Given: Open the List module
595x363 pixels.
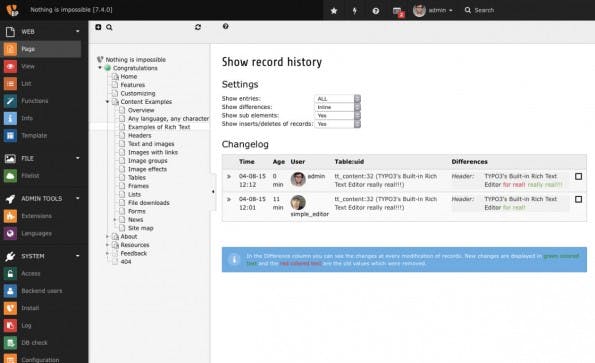Looking at the screenshot, I should coord(41,83).
